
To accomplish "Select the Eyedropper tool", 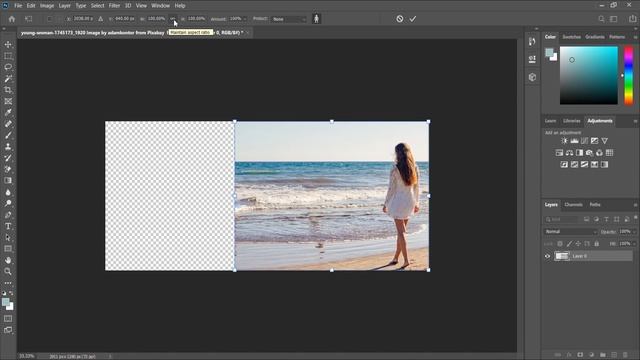I will (8, 112).
